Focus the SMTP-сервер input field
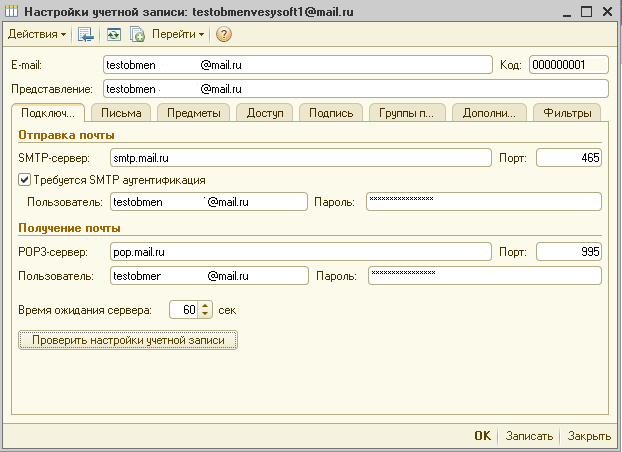 click(299, 158)
